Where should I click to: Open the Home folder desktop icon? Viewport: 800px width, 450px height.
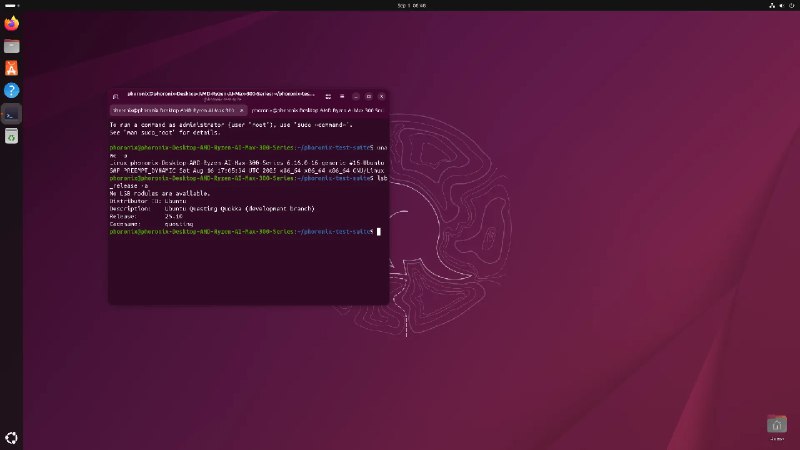tap(776, 426)
